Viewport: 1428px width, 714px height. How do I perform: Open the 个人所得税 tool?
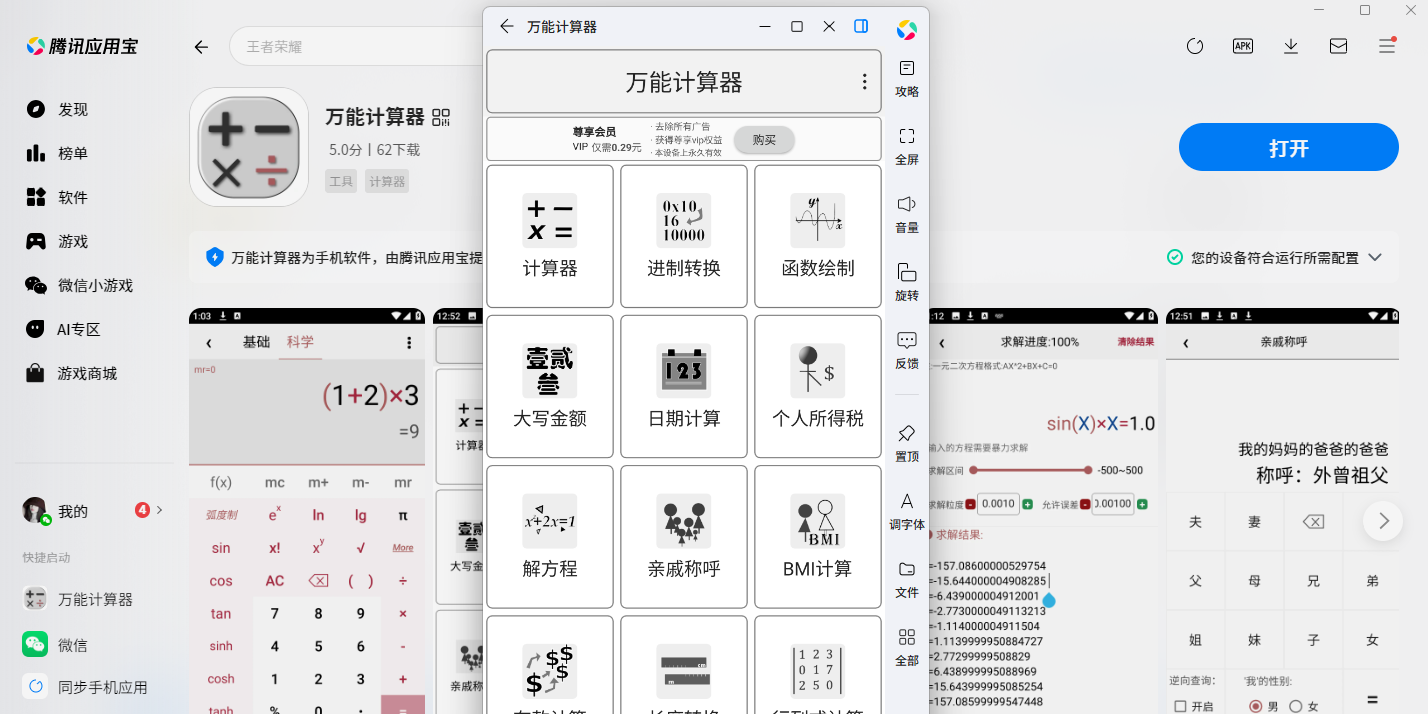pos(817,386)
